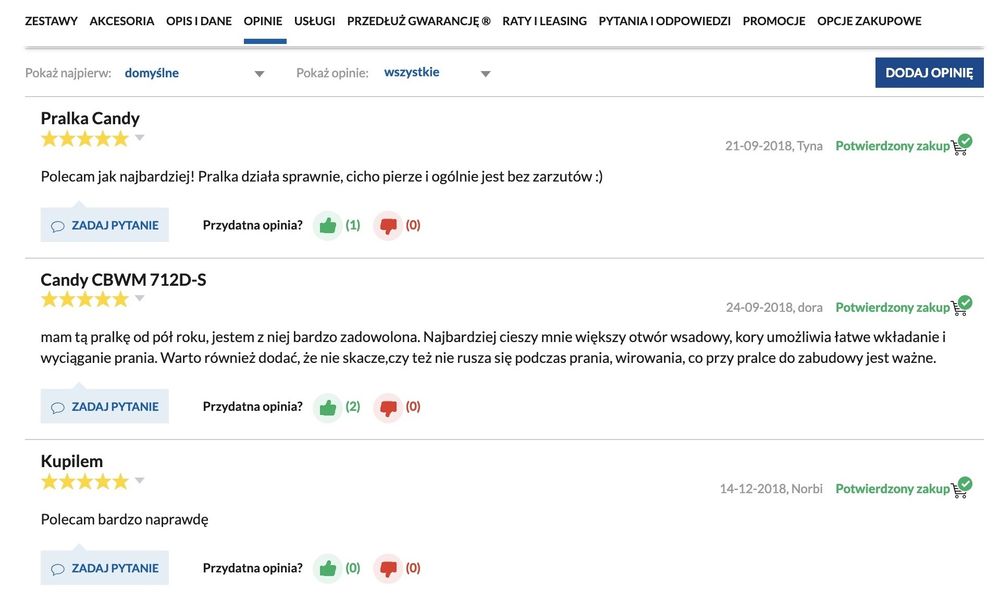The width and height of the screenshot is (999, 595).
Task: Open the 'Pokaż opinie' wszystkie filter dropdown
Action: 437,73
